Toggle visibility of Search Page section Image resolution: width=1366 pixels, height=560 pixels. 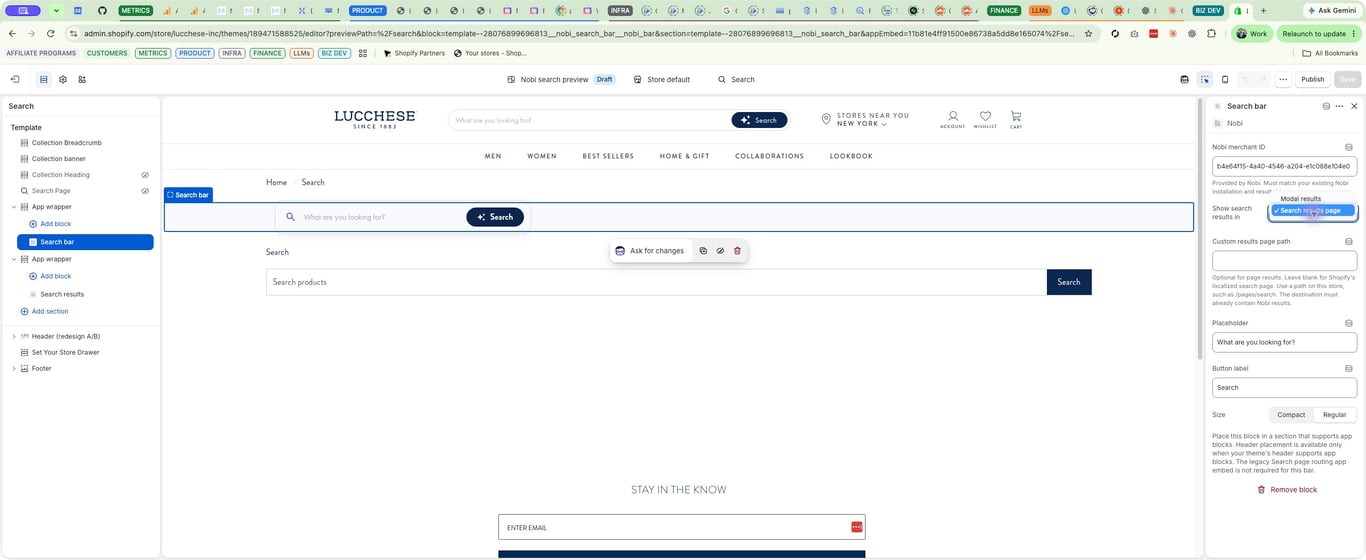click(145, 191)
